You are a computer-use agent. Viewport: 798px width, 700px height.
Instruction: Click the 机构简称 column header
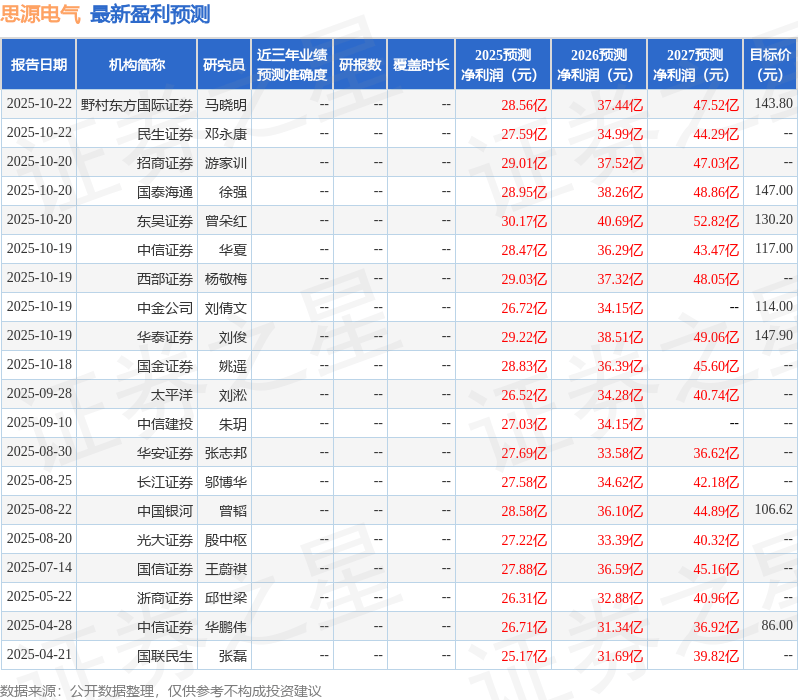(136, 65)
